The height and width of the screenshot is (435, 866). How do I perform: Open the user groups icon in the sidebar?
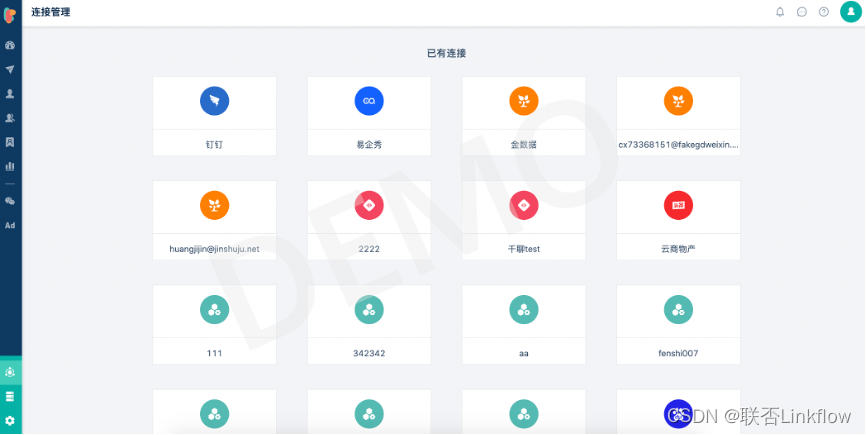pyautogui.click(x=10, y=118)
